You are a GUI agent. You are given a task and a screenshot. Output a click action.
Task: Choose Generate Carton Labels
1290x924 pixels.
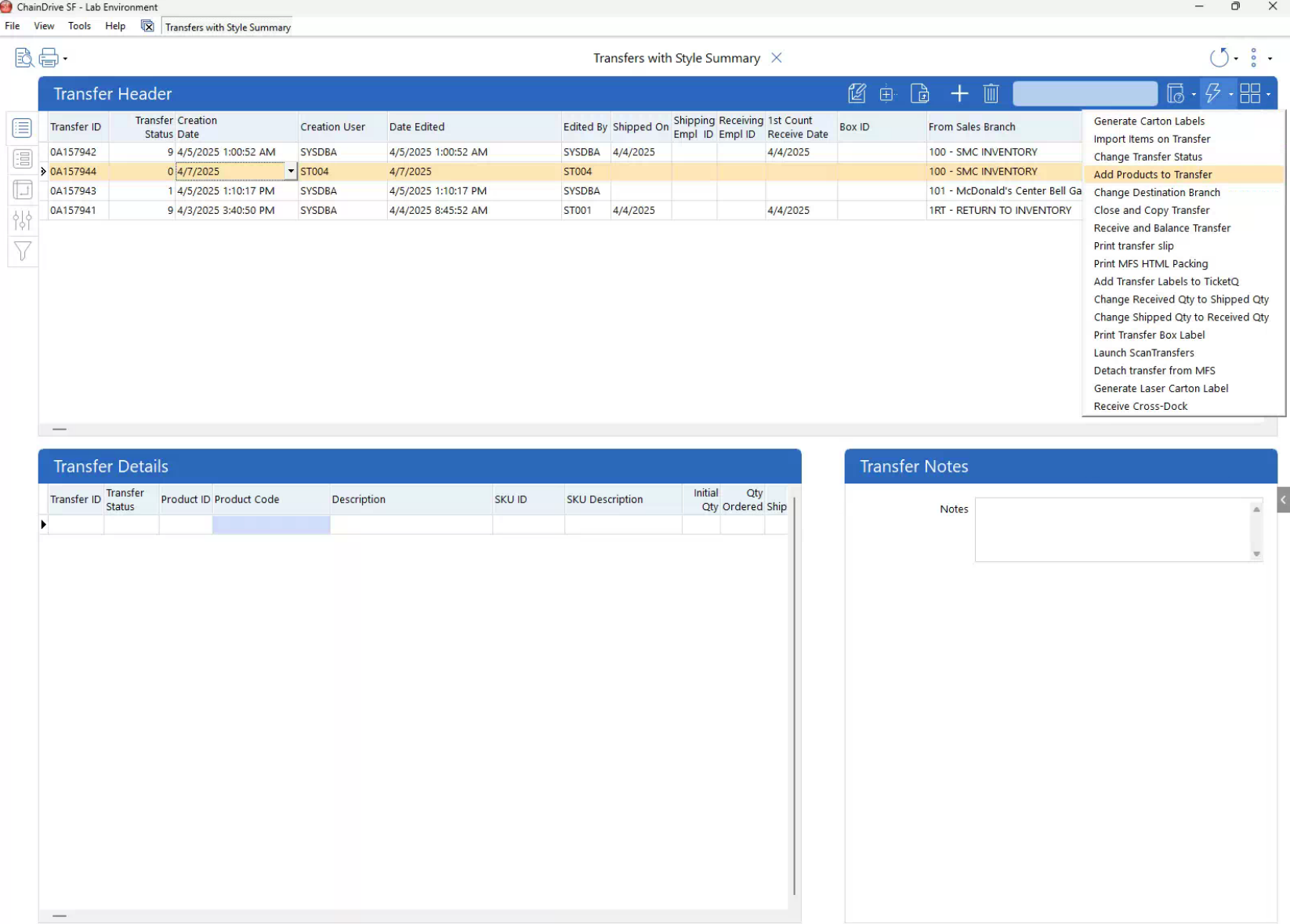1149,121
